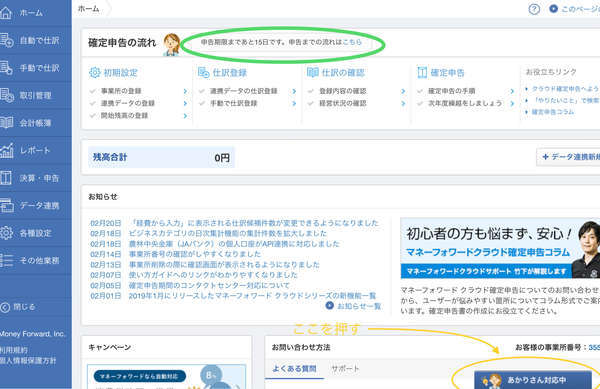Open the 個人情報保護方針 link in the sidebar
This screenshot has height=389, width=600.
tap(28, 361)
